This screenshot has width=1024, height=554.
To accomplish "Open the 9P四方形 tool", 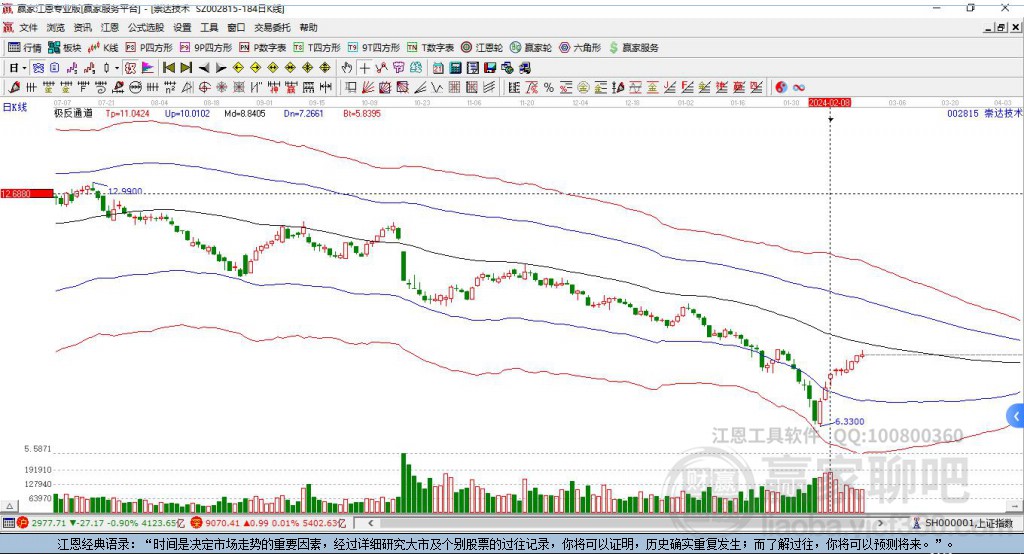I will 205,48.
